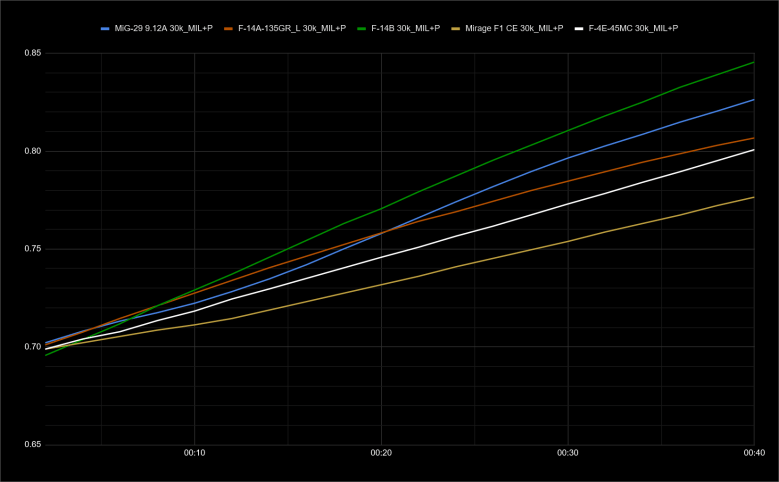Hide the Mirage F1 CE 30k_MIL+P series label

pyautogui.click(x=513, y=28)
